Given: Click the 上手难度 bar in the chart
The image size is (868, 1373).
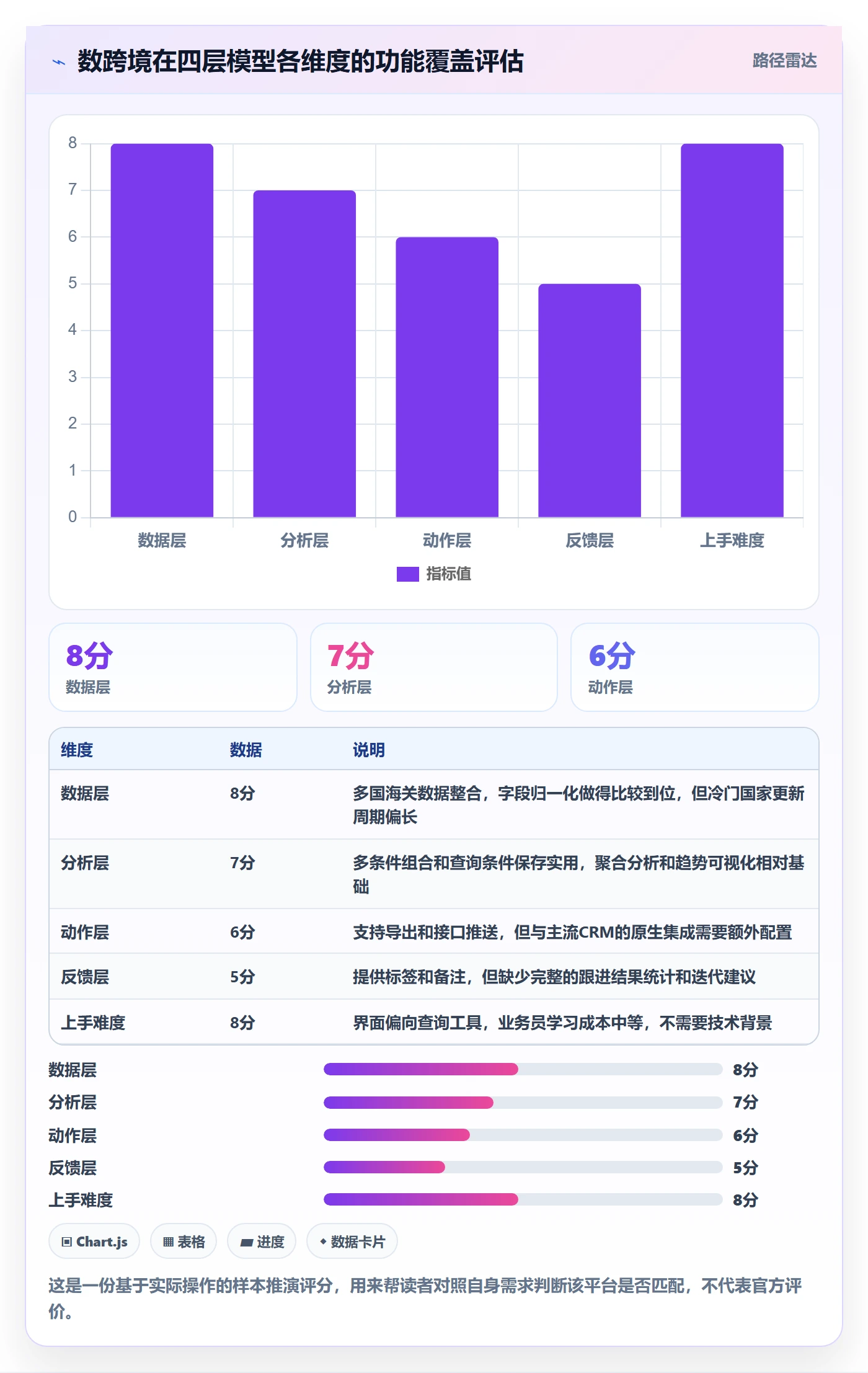Looking at the screenshot, I should point(732,330).
